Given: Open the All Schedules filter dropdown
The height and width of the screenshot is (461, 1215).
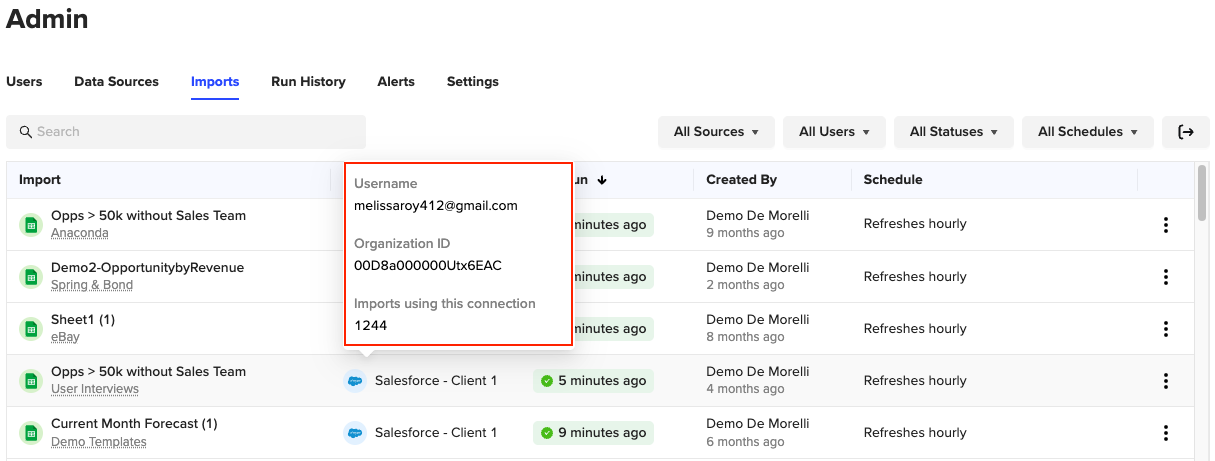Looking at the screenshot, I should point(1087,132).
